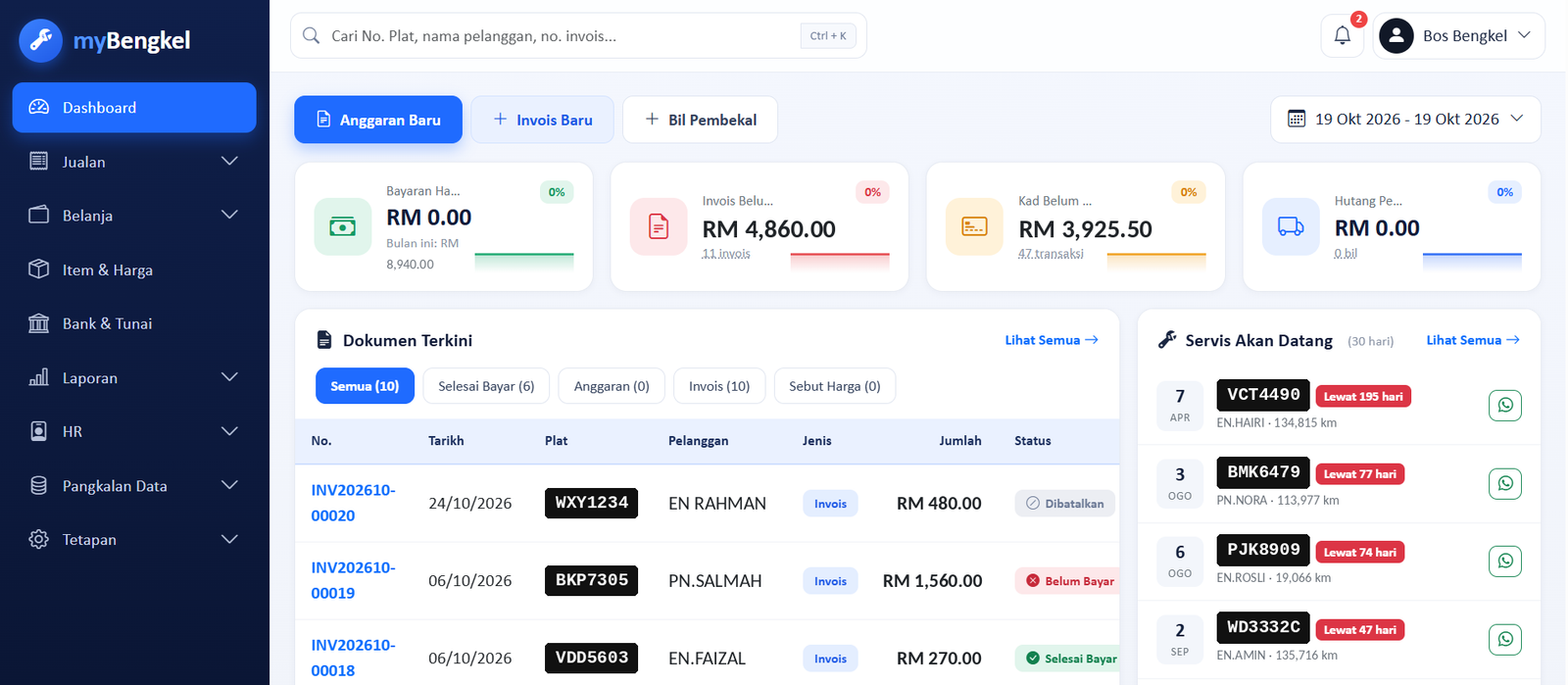Open Lihat Semua for Dokumen Terkini
Viewport: 1568px width, 685px height.
click(1052, 340)
